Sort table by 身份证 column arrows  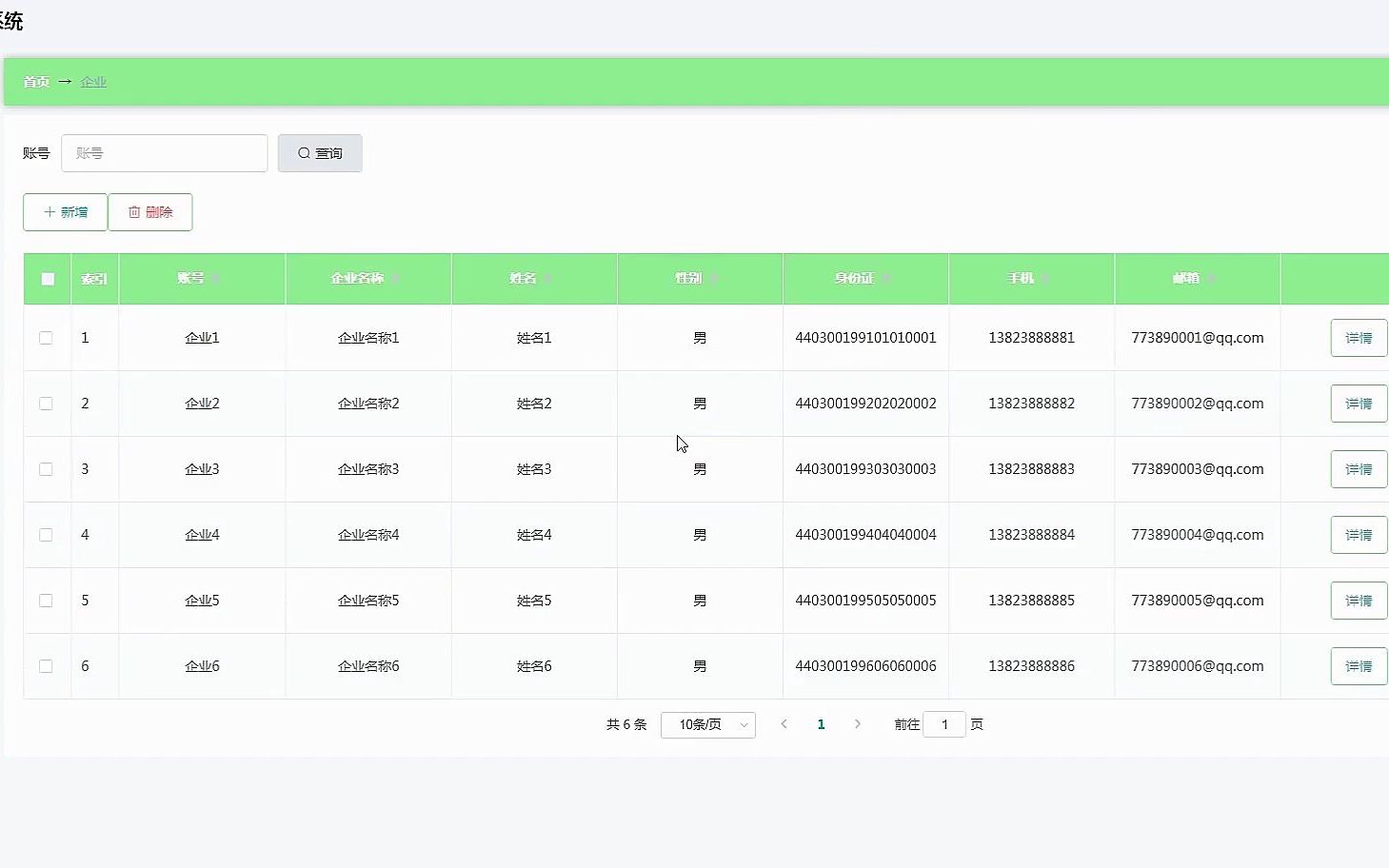(884, 279)
